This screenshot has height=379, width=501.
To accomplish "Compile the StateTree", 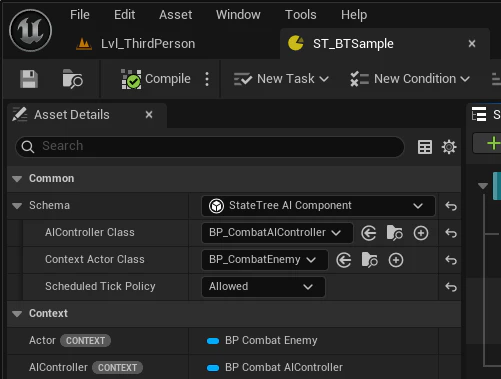I will point(156,79).
